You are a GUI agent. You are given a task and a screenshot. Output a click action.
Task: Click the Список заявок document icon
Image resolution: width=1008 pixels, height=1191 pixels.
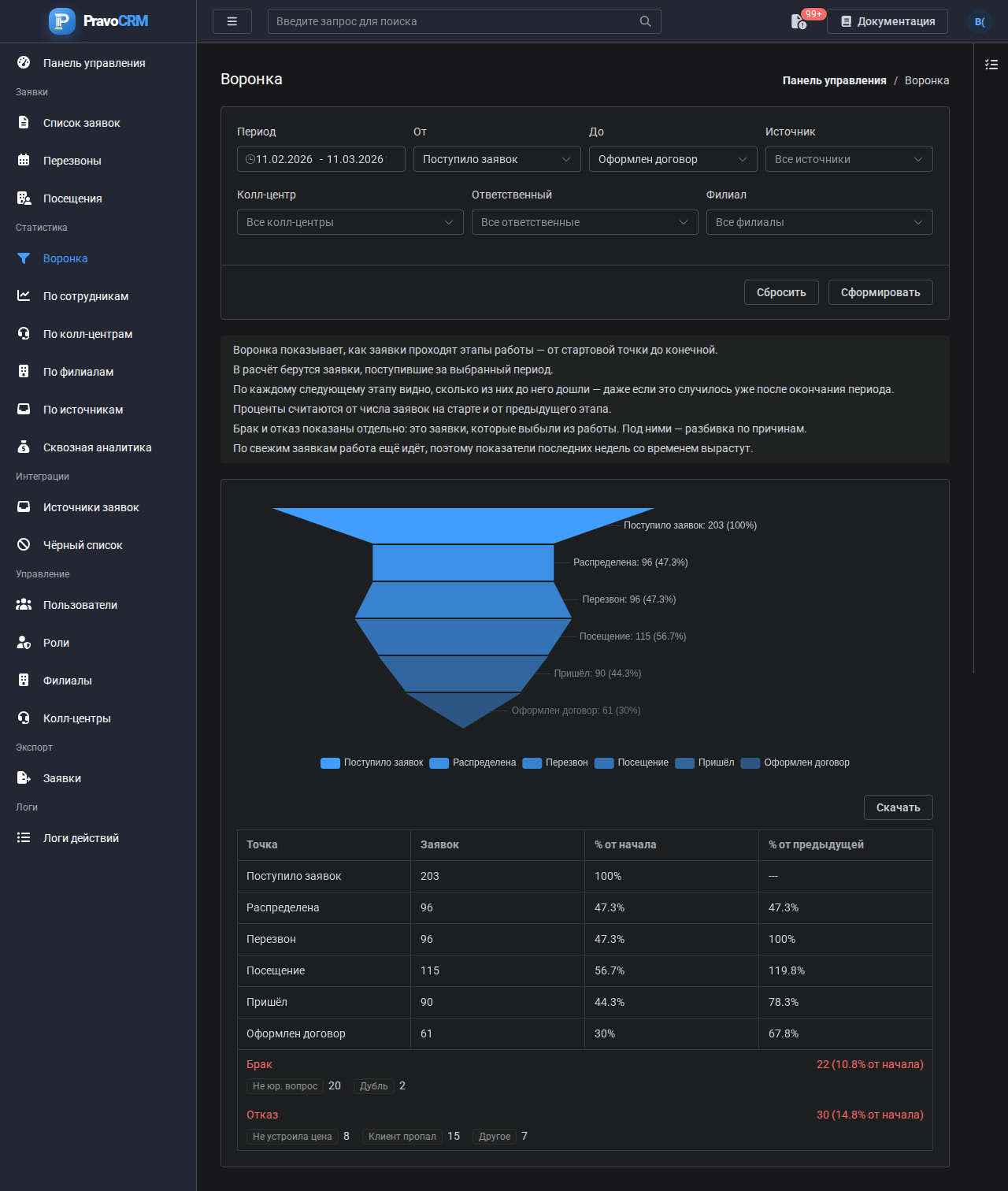tap(24, 123)
